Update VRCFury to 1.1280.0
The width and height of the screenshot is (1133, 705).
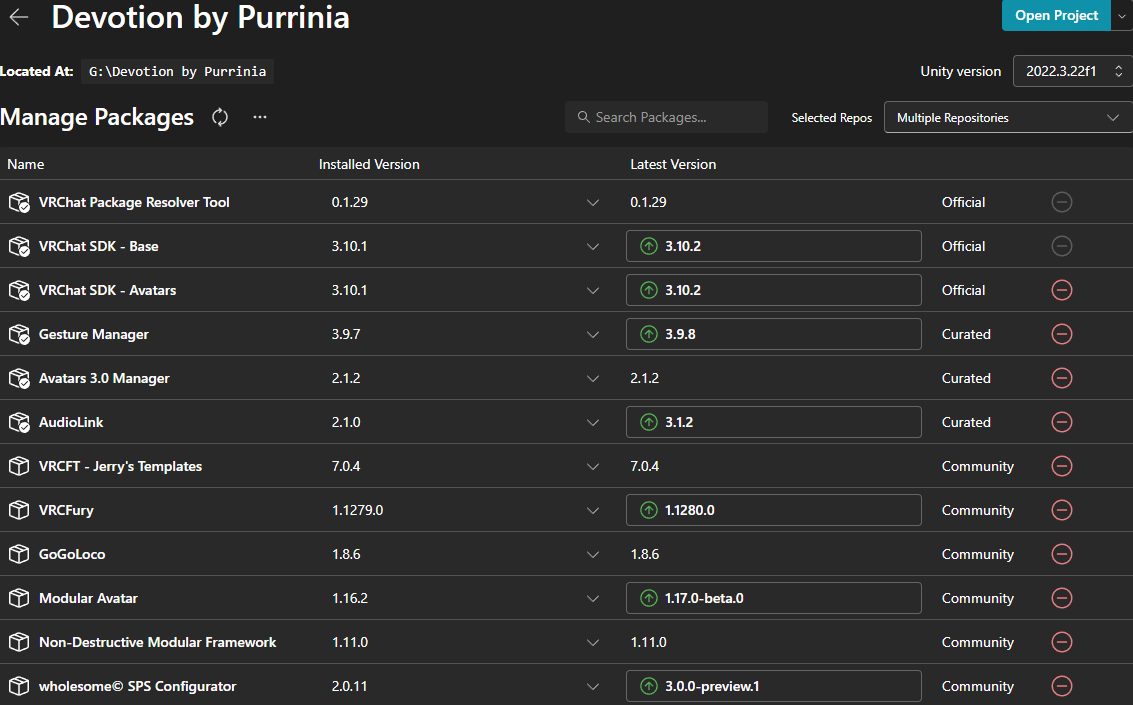pos(773,510)
